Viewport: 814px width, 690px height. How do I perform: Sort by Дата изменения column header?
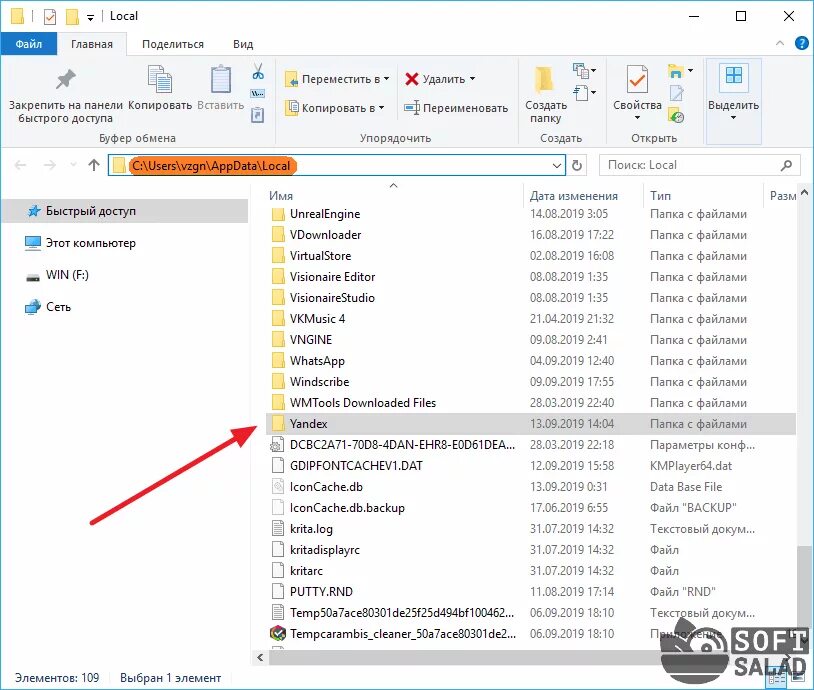574,196
